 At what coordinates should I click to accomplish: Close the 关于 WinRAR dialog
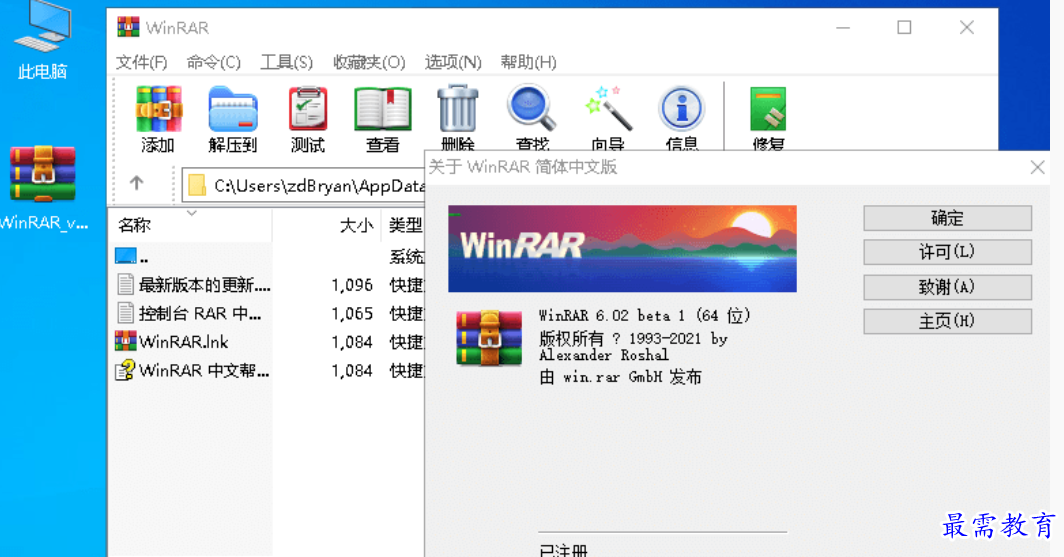click(x=1037, y=168)
